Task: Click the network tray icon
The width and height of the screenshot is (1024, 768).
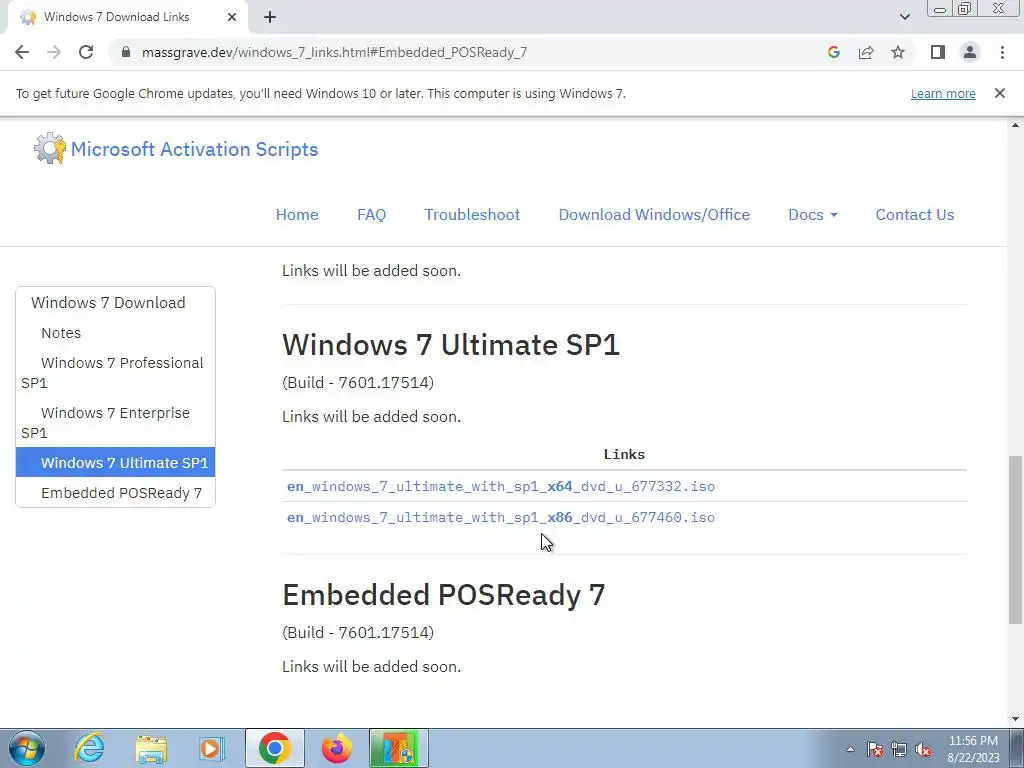Action: 899,749
